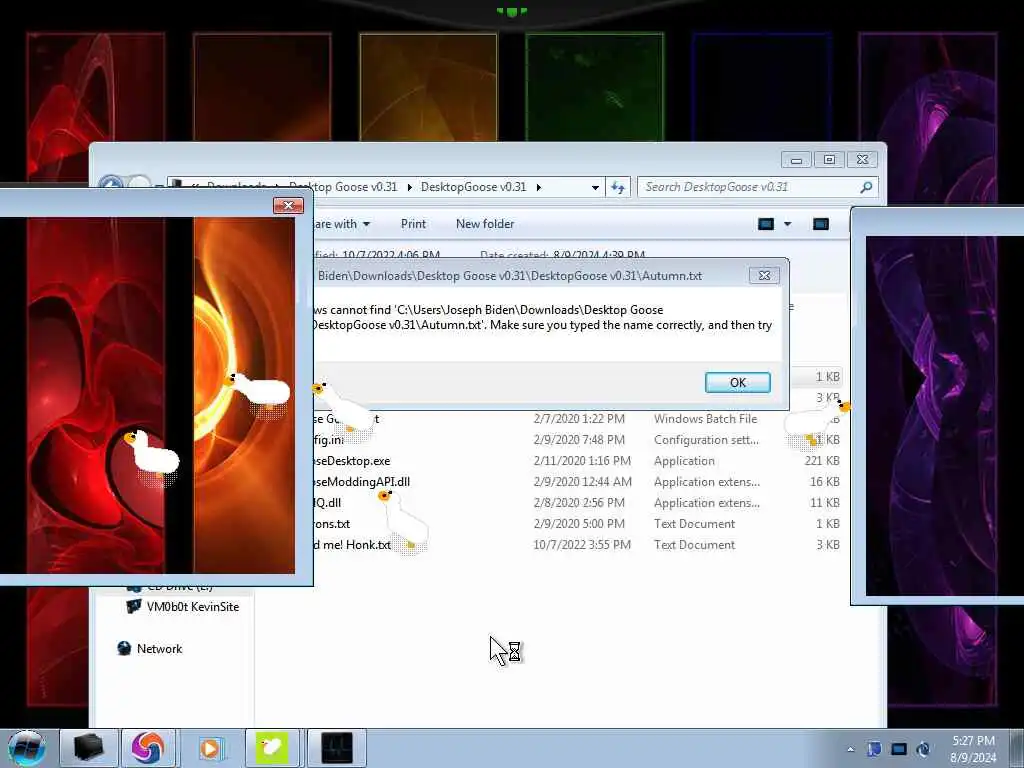Select the fig.ini configuration file
1024x768 pixels.
[x=329, y=440]
